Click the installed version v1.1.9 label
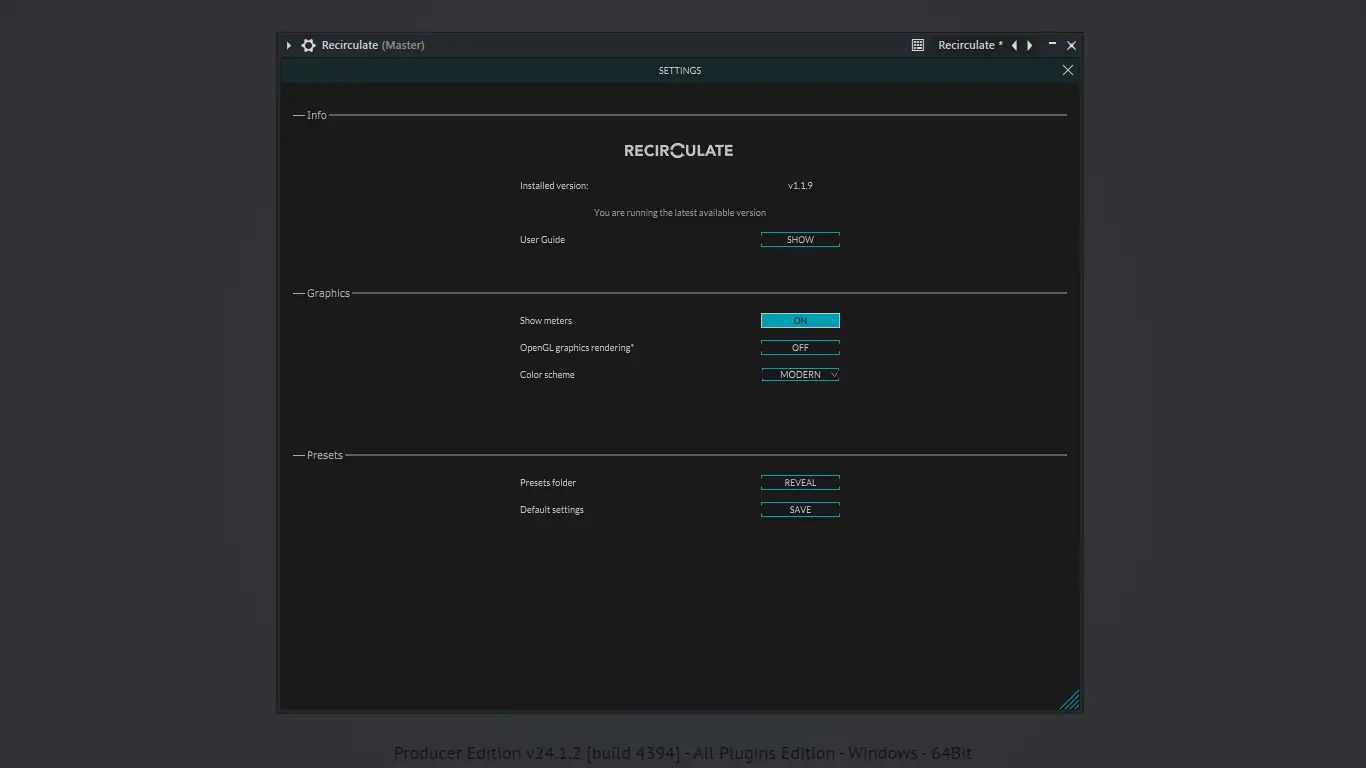 click(x=800, y=185)
